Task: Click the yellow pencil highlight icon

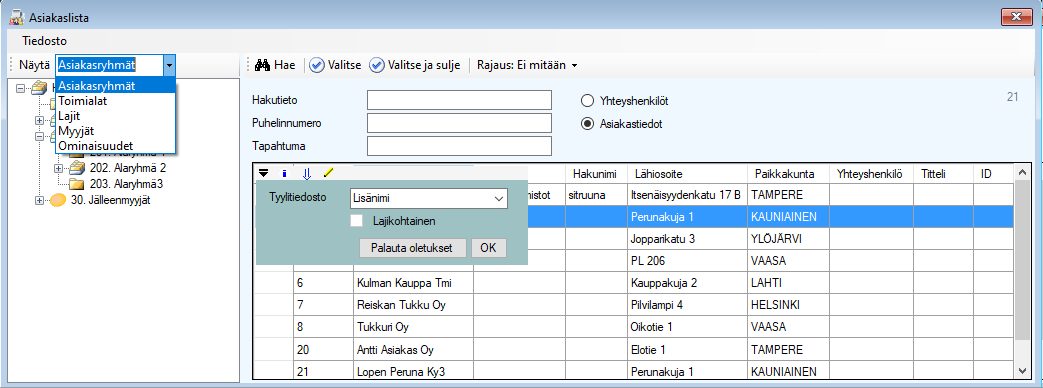Action: pyautogui.click(x=328, y=173)
